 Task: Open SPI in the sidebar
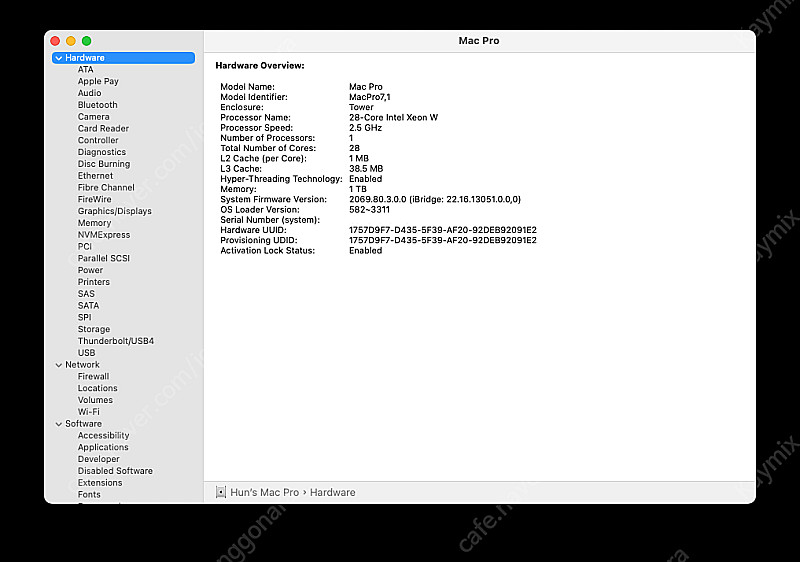[x=84, y=317]
